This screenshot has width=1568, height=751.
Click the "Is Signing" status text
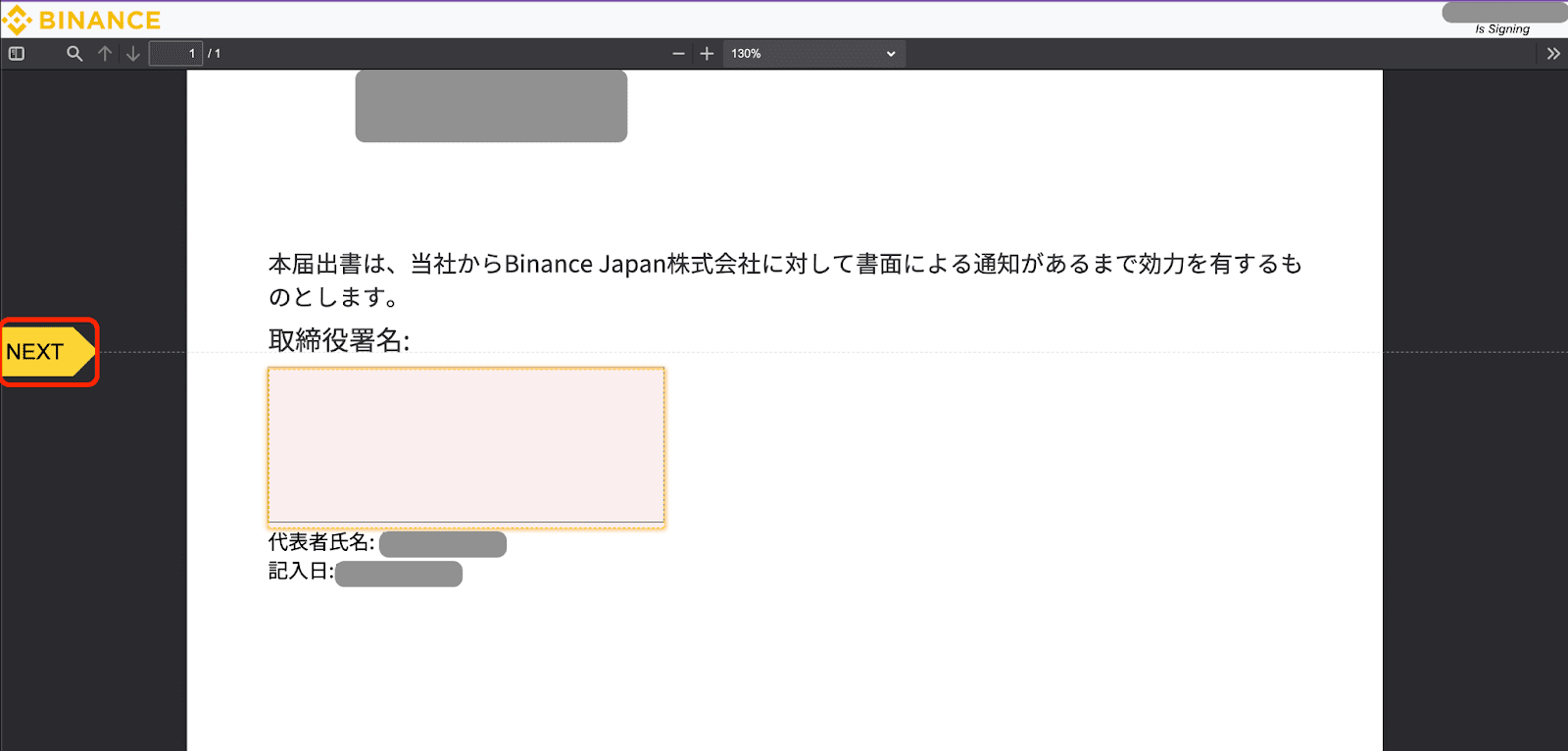coord(1502,29)
